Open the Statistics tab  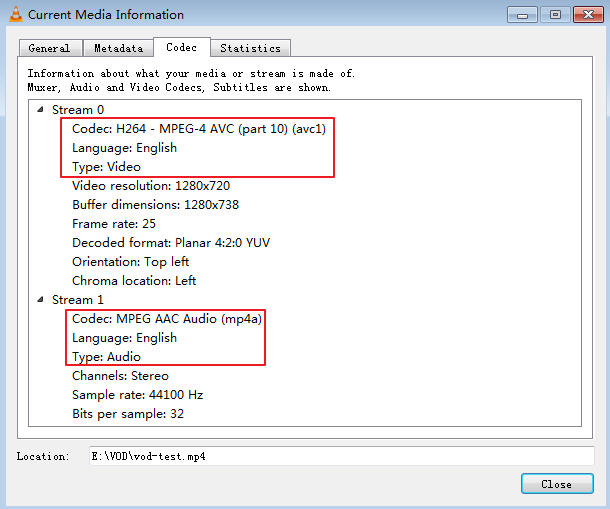251,48
